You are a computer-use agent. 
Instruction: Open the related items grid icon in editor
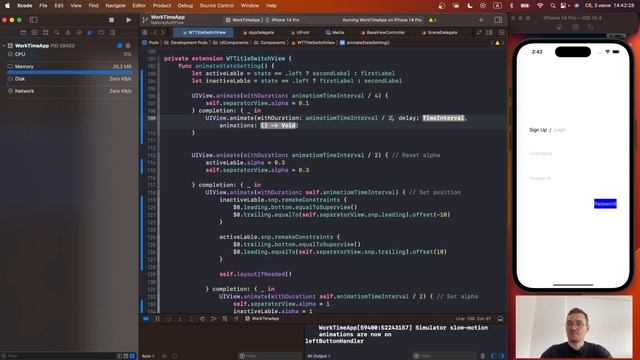click(x=145, y=33)
